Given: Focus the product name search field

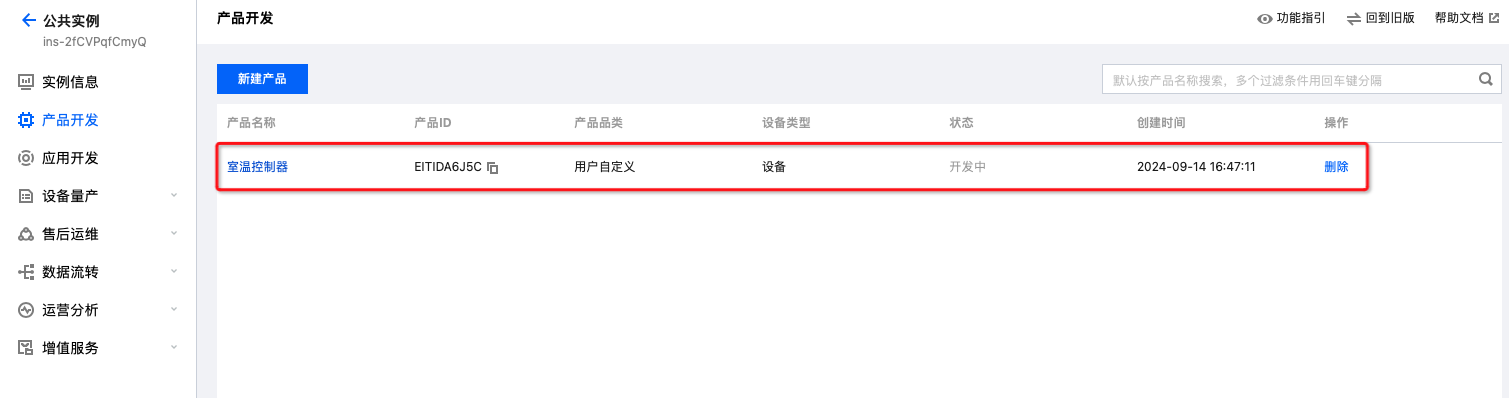Looking at the screenshot, I should [1288, 80].
